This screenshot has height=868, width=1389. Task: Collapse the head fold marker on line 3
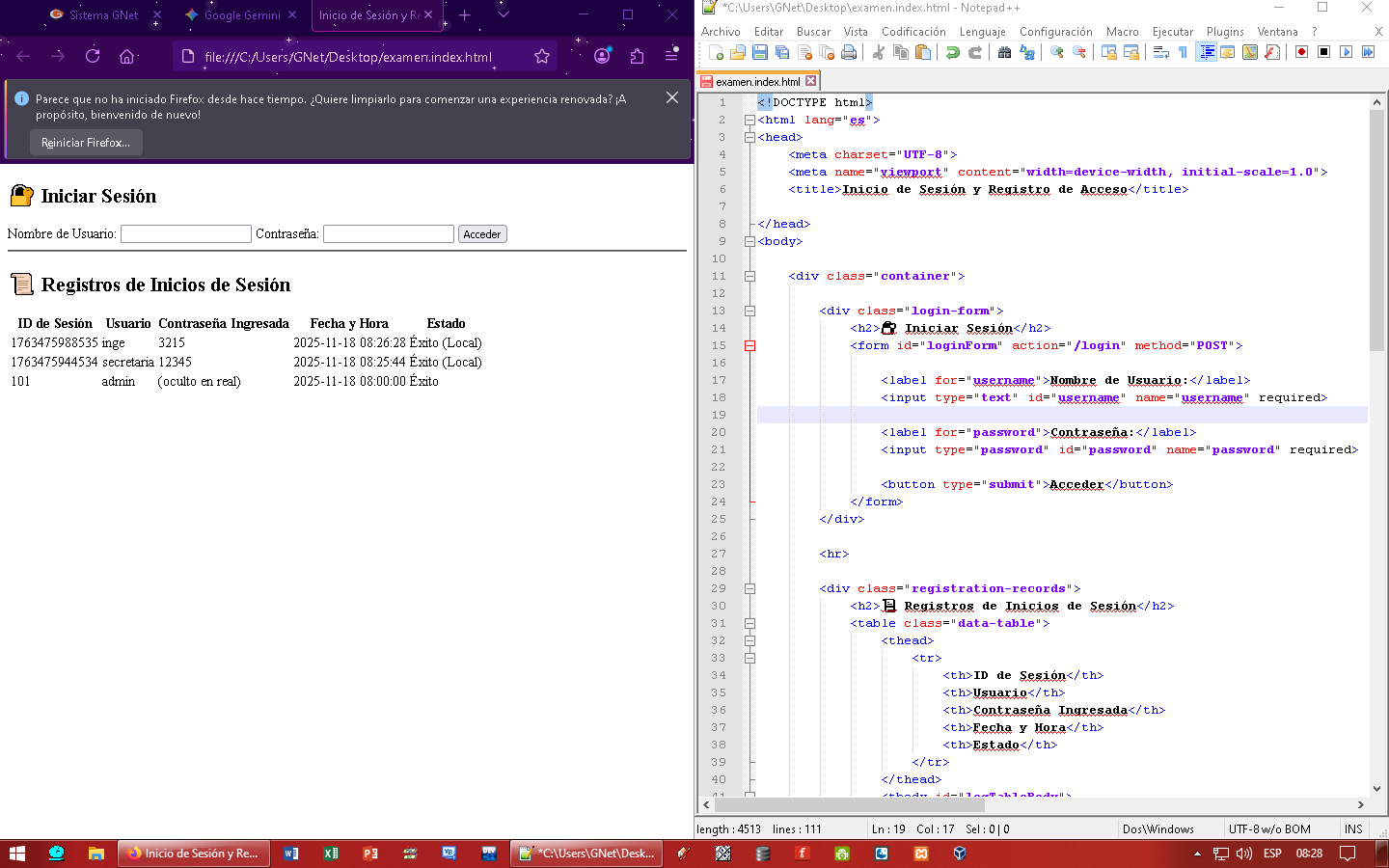[749, 137]
